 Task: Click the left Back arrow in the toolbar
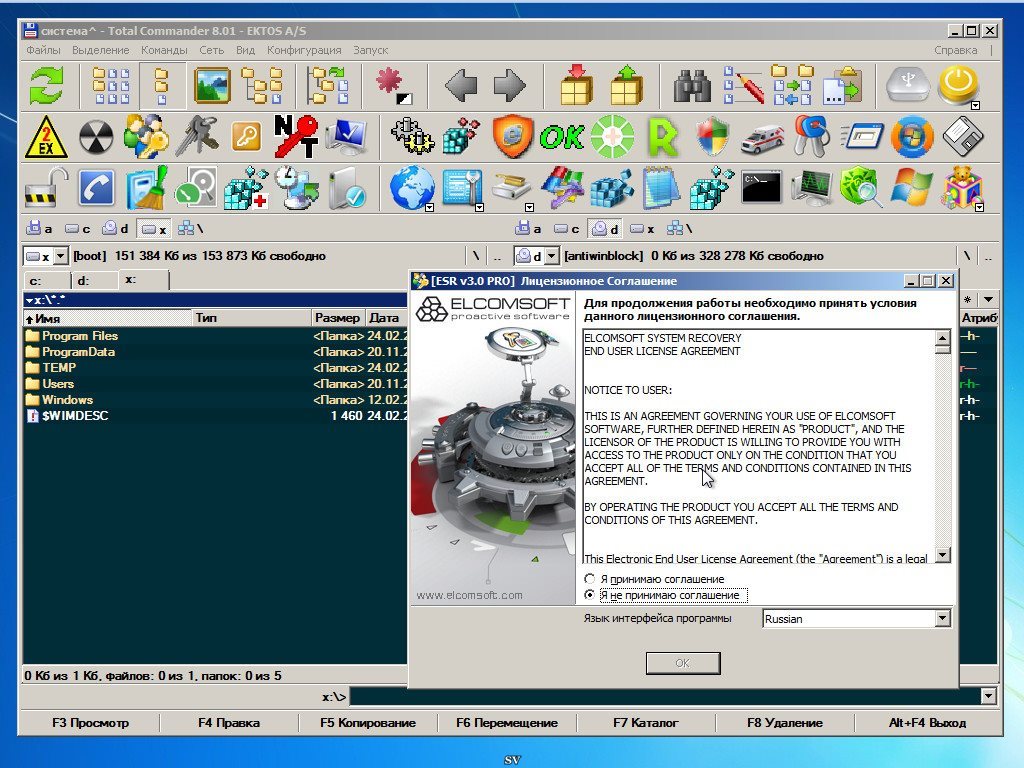(460, 86)
